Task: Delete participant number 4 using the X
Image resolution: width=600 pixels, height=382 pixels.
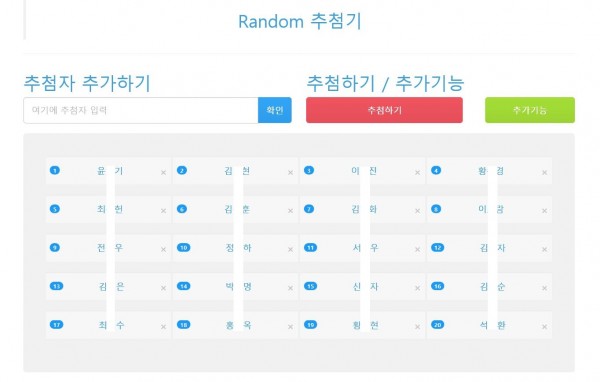Action: (545, 173)
